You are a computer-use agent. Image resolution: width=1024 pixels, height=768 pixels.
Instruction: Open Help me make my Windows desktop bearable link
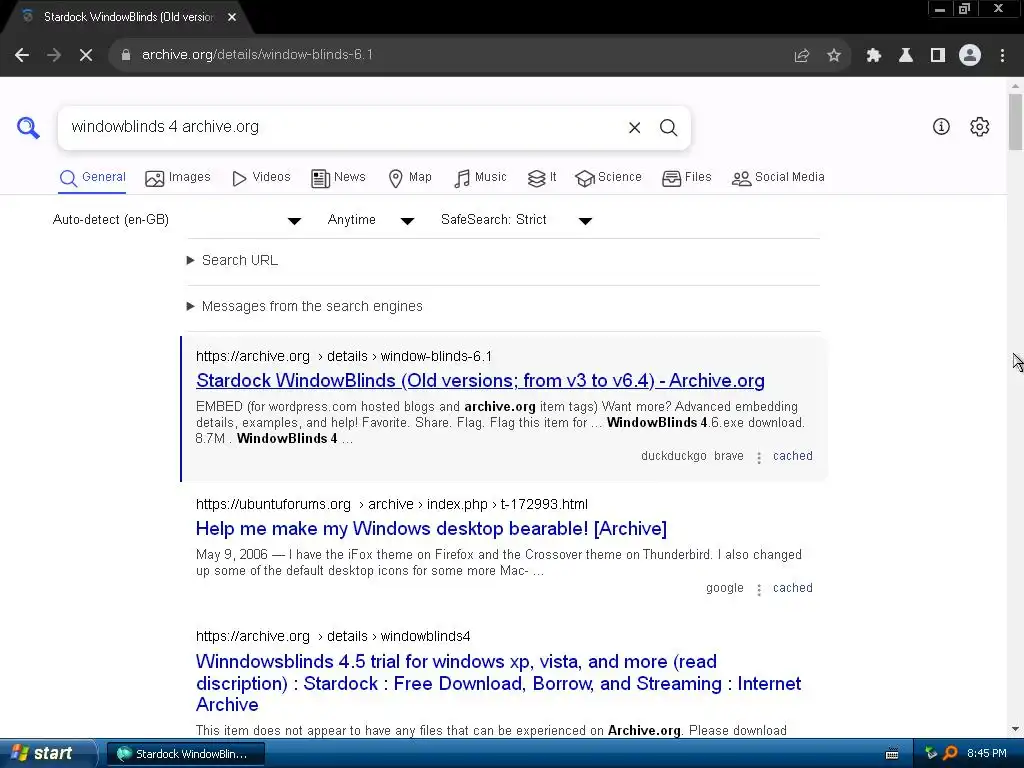pos(431,529)
